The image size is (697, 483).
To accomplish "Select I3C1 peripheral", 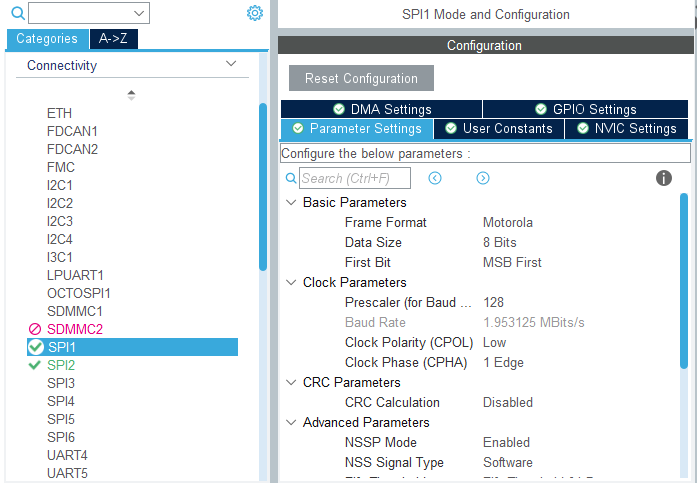I will [x=60, y=257].
